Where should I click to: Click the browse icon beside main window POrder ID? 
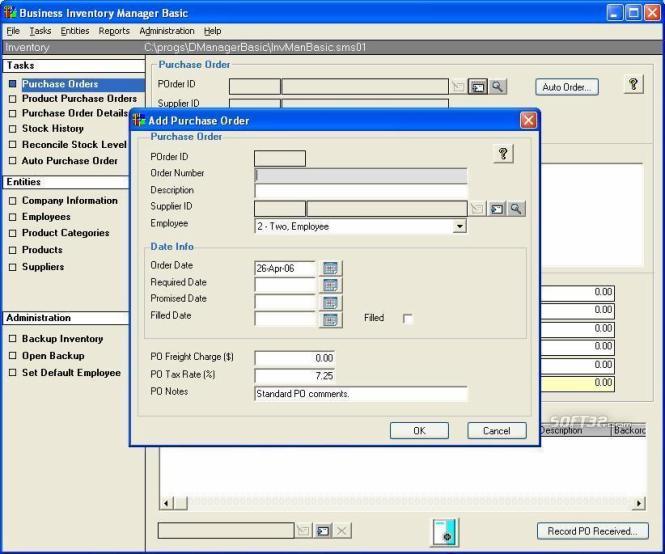478,87
